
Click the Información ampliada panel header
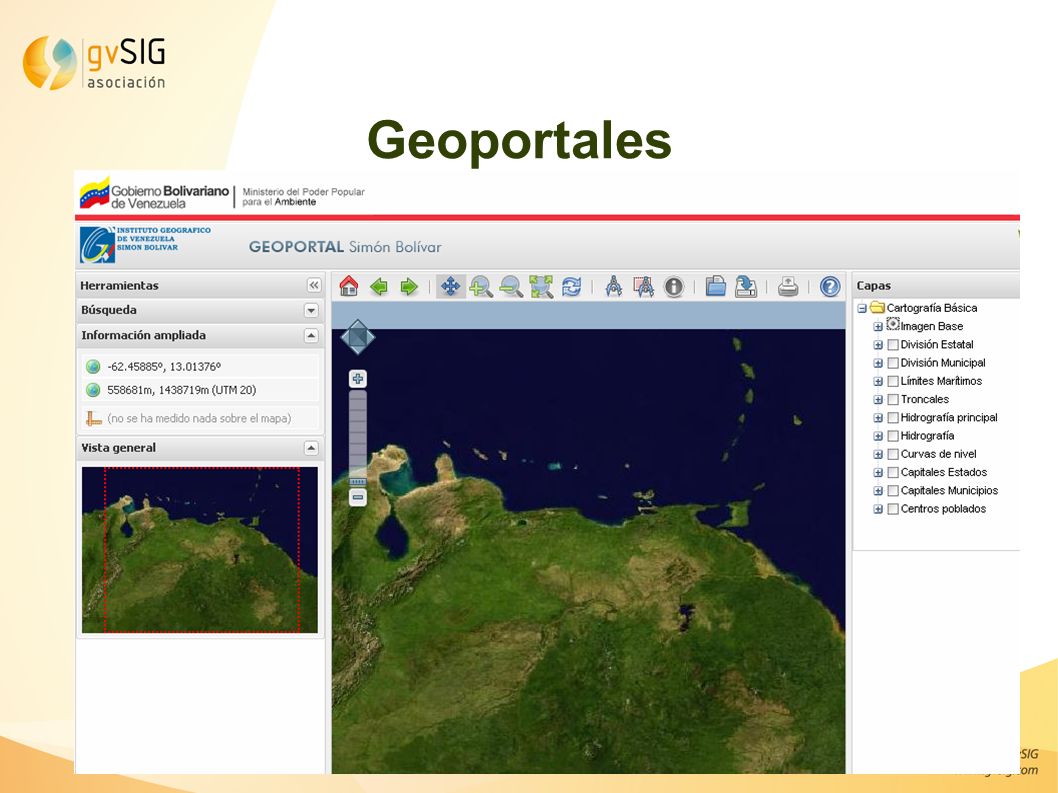click(x=200, y=335)
